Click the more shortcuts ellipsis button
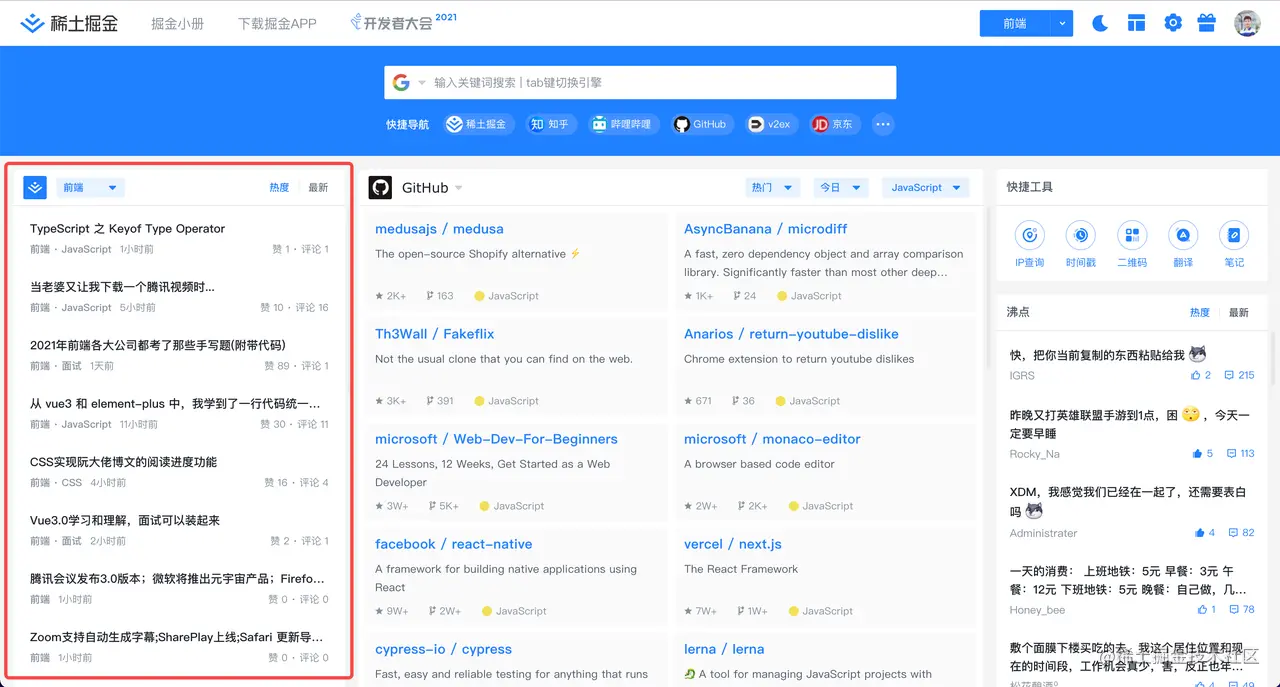The height and width of the screenshot is (687, 1280). click(882, 124)
